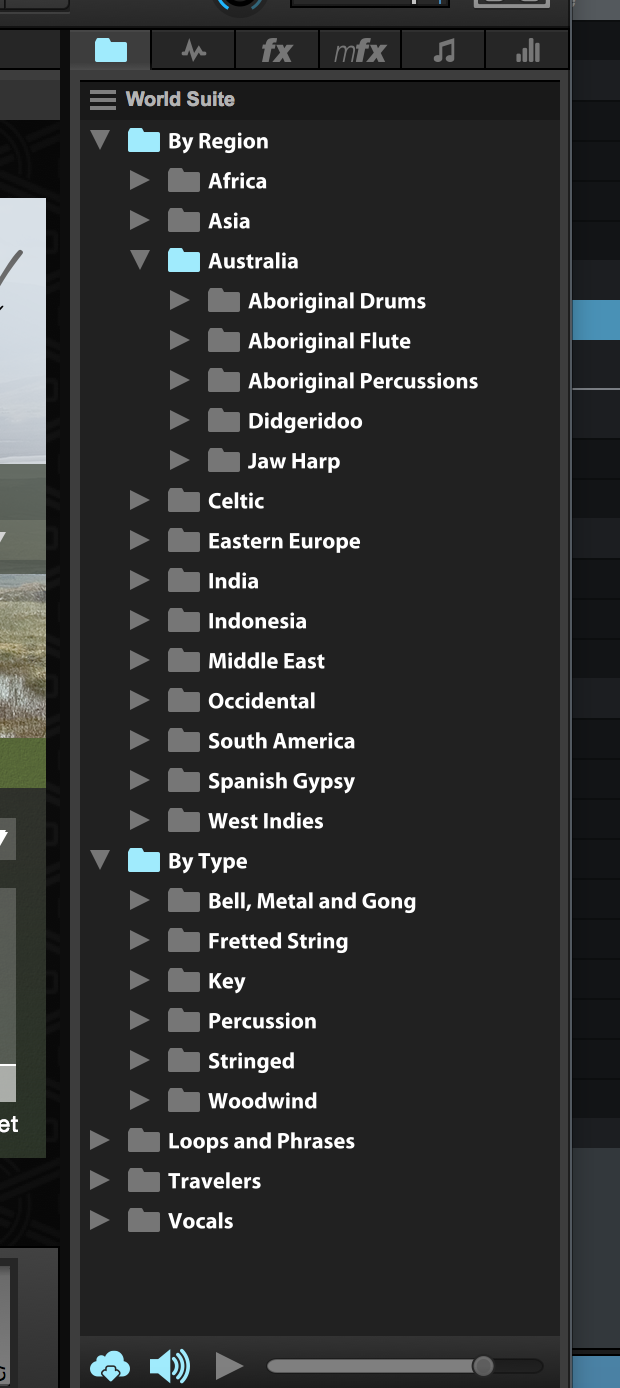Image resolution: width=620 pixels, height=1388 pixels.
Task: Open the Vocals folder
Action: [x=200, y=1221]
